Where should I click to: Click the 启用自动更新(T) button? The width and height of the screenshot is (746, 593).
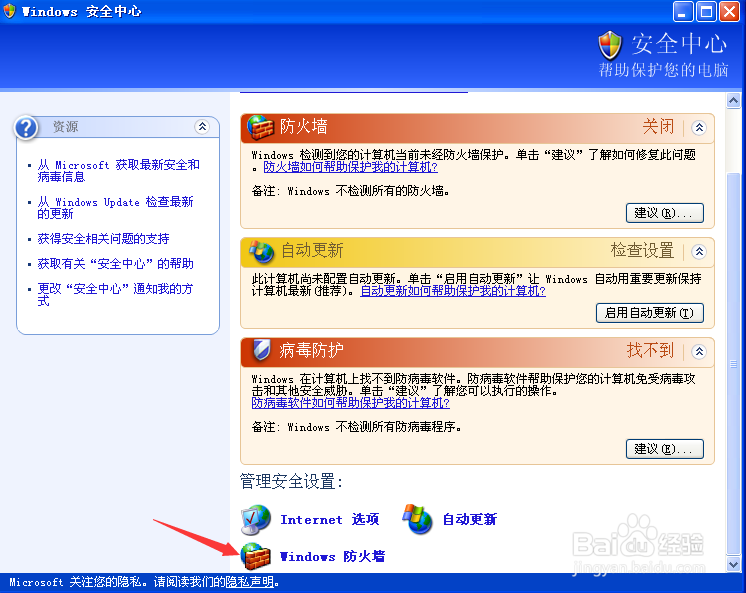649,313
